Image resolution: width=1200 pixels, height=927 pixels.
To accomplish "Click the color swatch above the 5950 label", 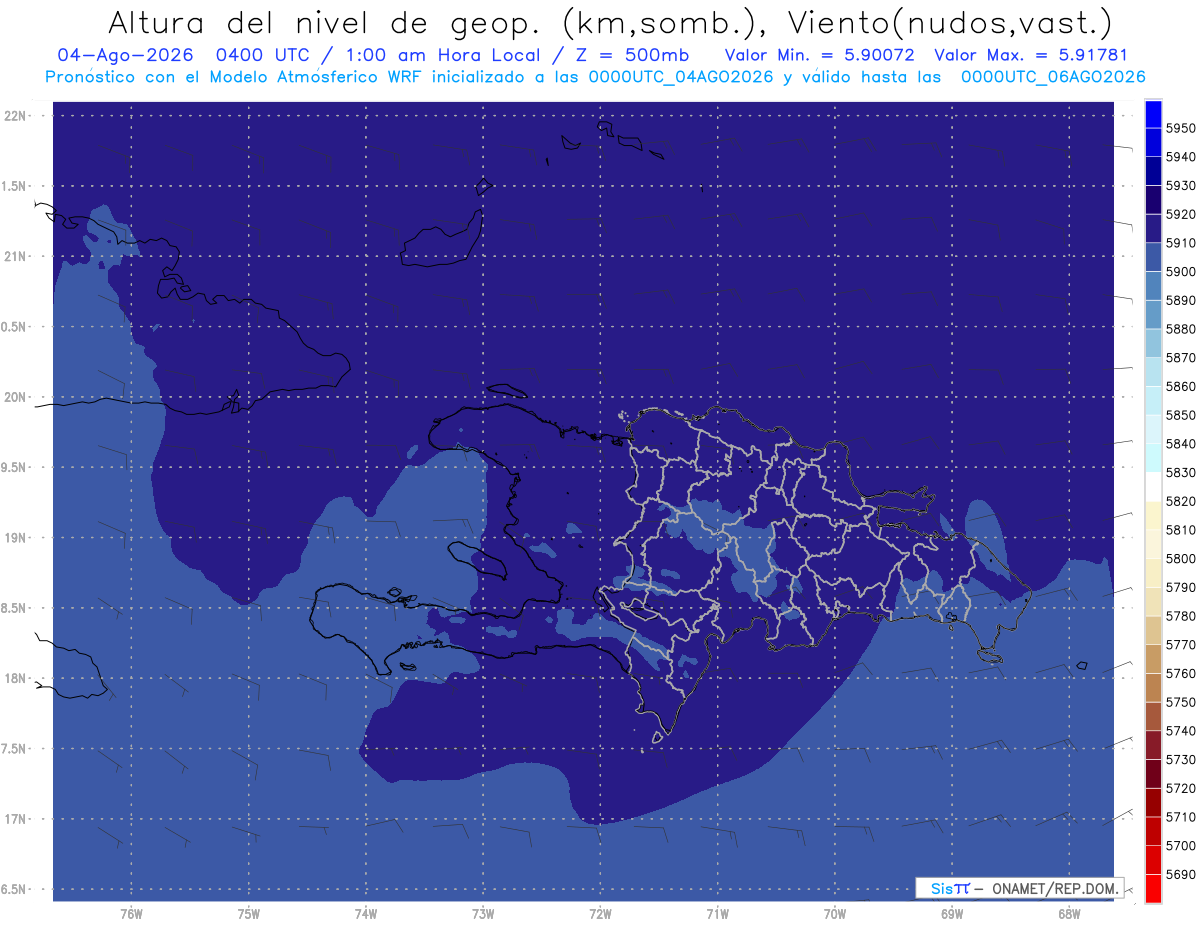I will pyautogui.click(x=1153, y=114).
